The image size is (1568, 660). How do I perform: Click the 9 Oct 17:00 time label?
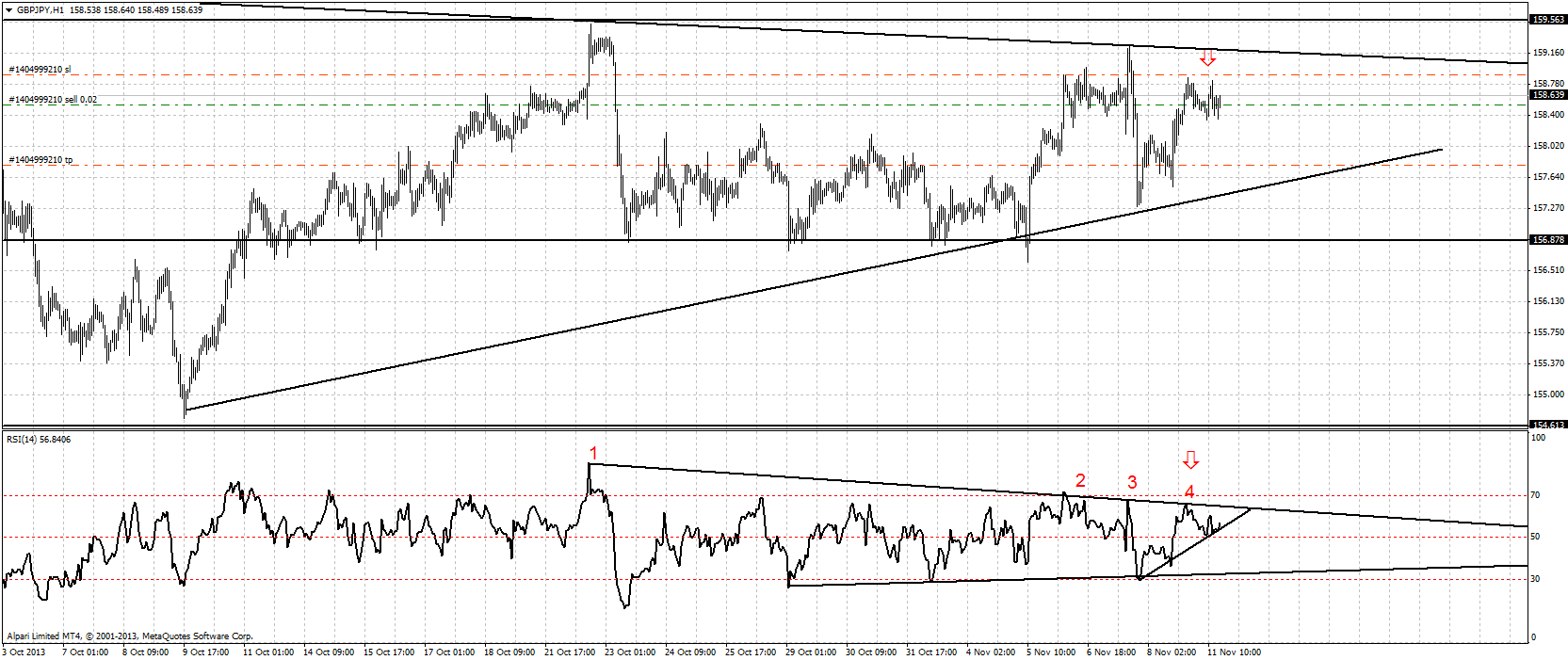(206, 652)
